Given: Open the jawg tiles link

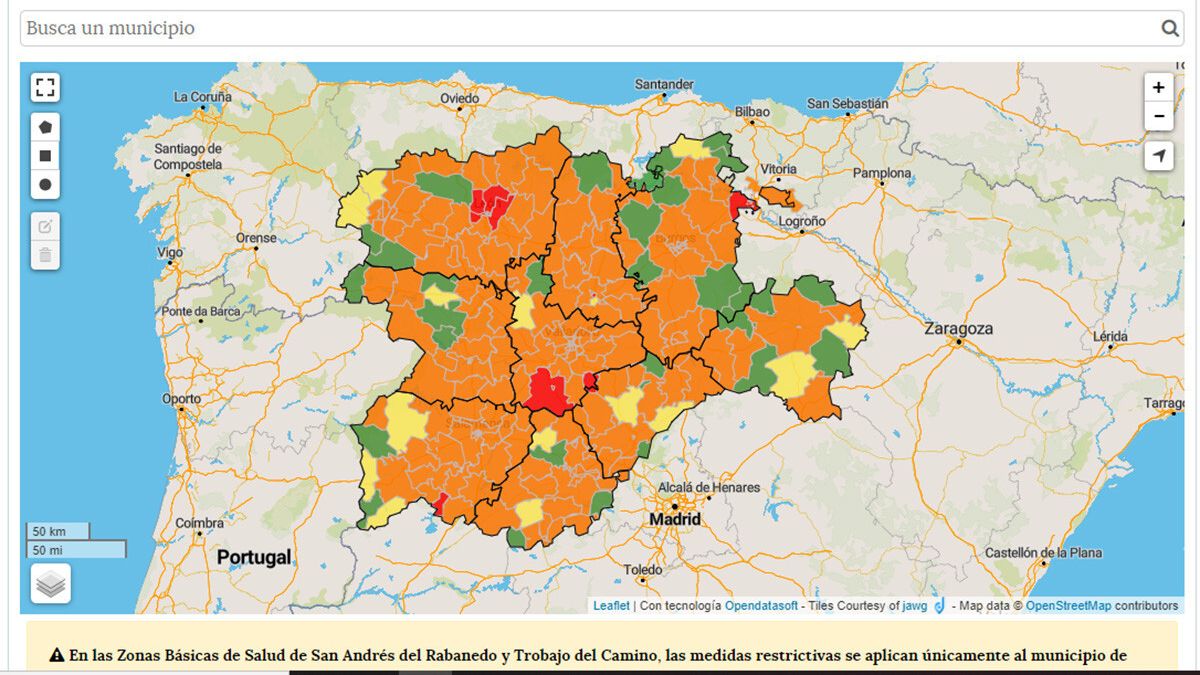Looking at the screenshot, I should click(x=915, y=606).
